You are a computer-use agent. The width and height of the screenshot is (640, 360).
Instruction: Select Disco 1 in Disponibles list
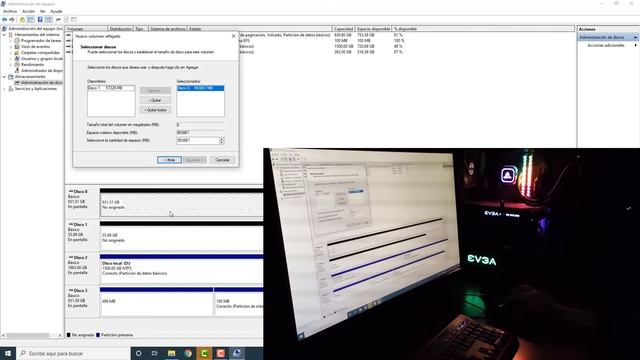(x=111, y=88)
